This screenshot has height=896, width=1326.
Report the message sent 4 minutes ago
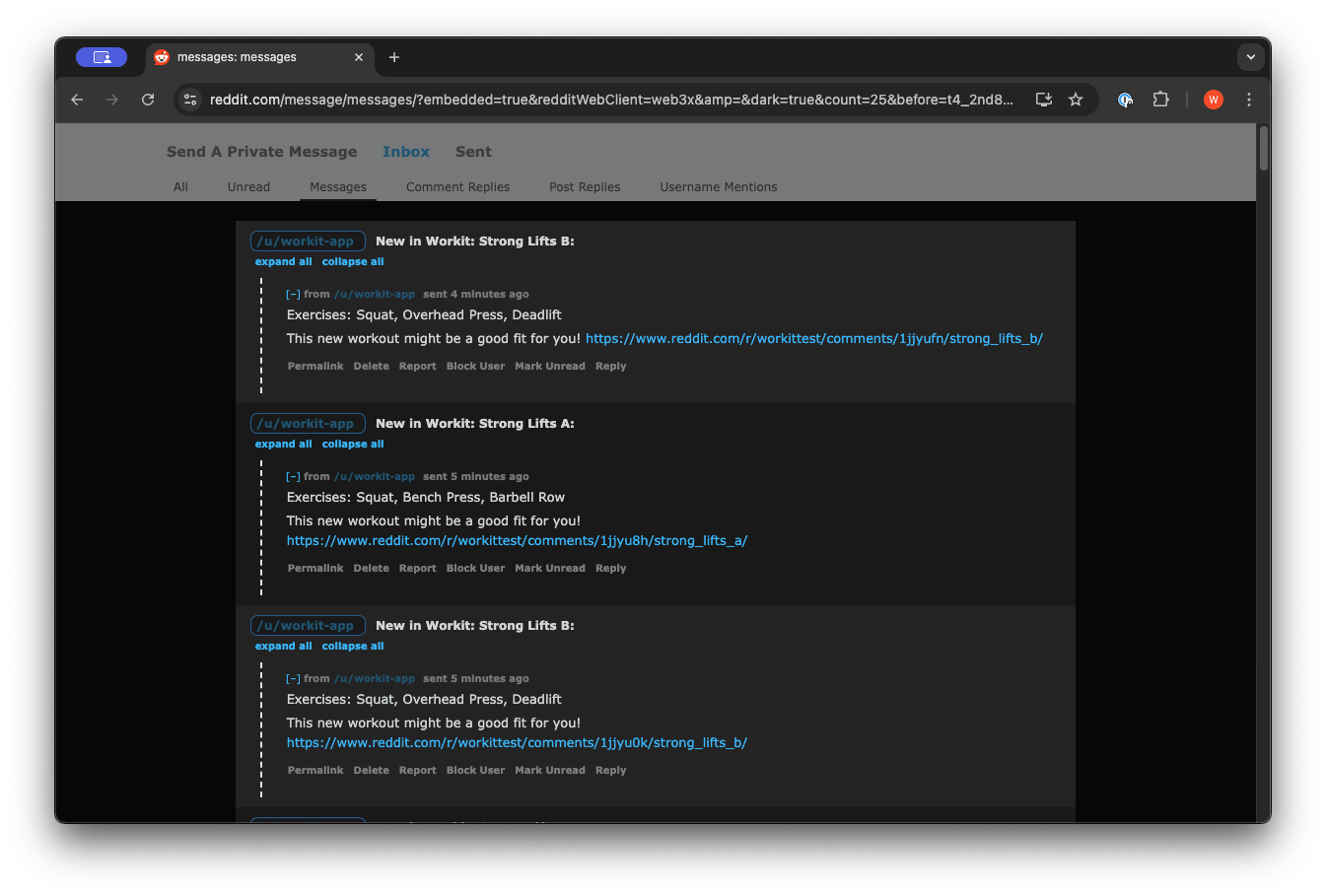pos(418,367)
